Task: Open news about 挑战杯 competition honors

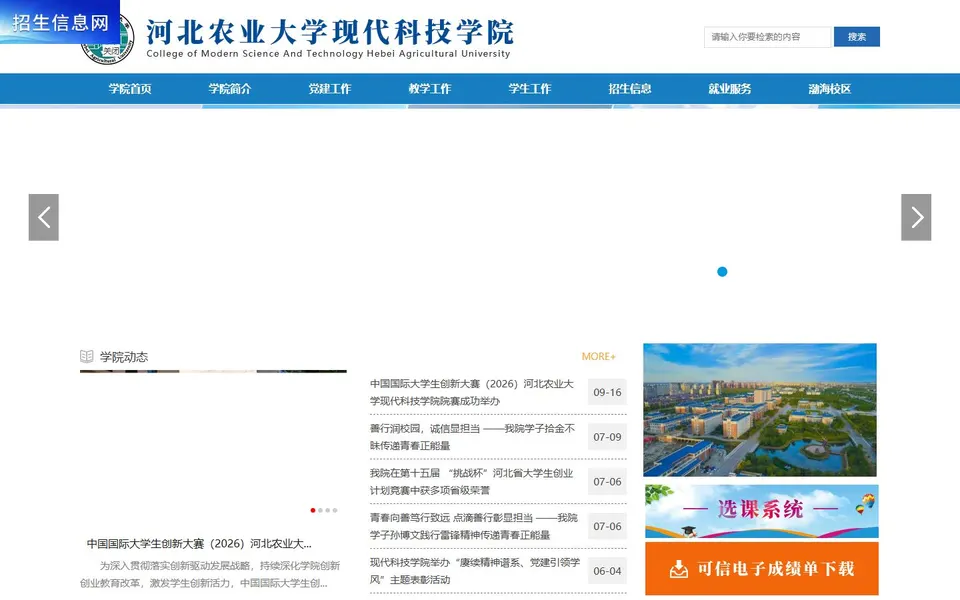Action: point(471,482)
